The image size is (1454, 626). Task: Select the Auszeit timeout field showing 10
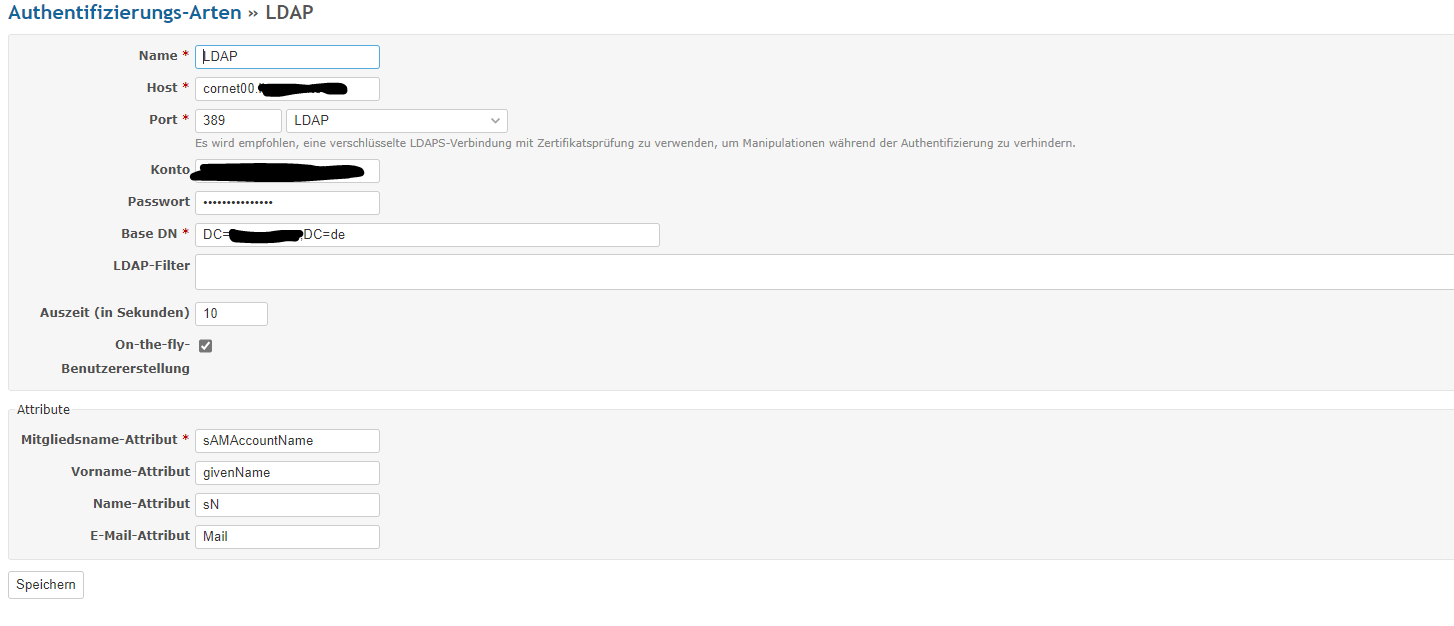231,314
